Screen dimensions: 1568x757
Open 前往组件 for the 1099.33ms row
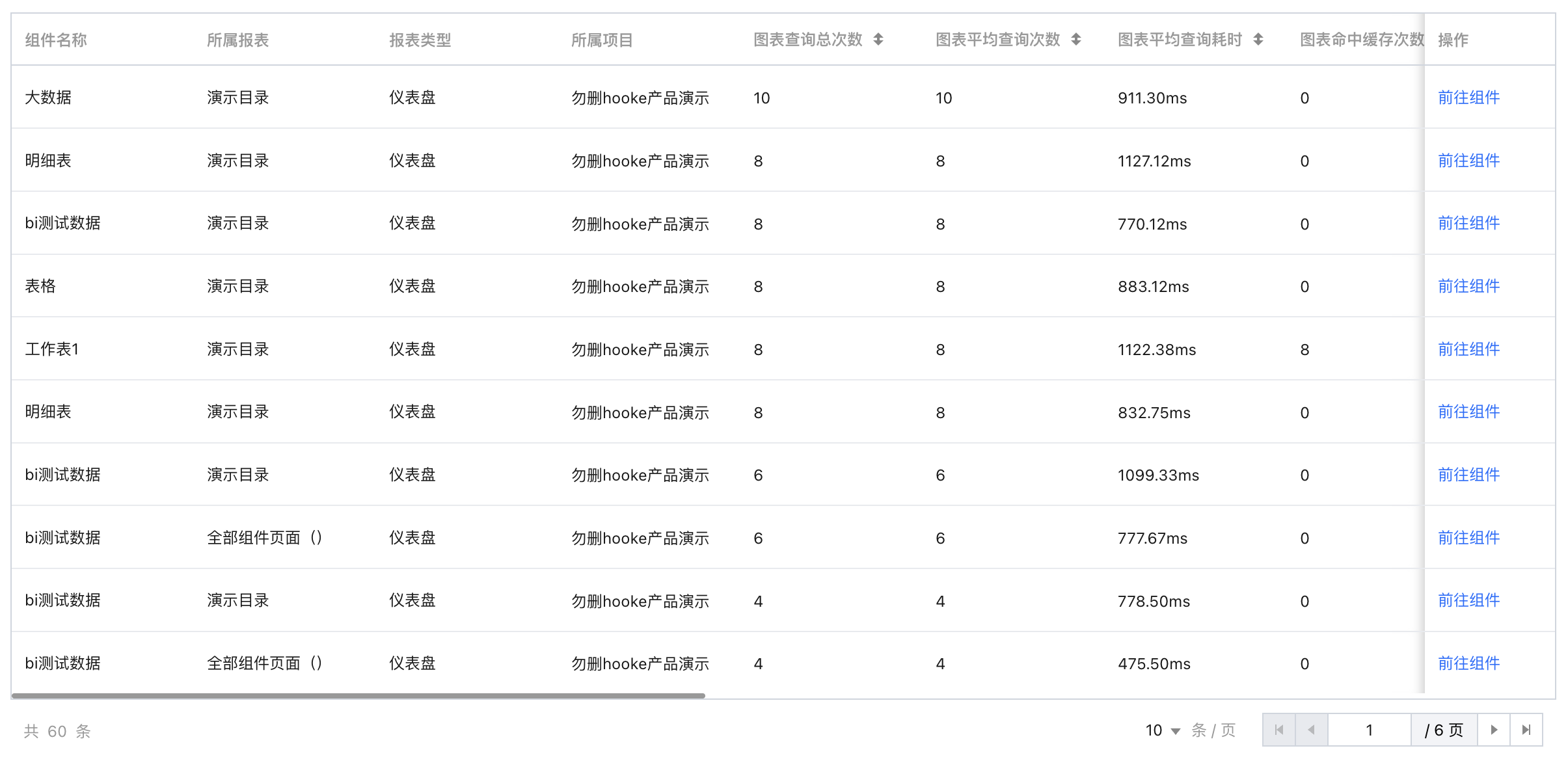[1468, 475]
